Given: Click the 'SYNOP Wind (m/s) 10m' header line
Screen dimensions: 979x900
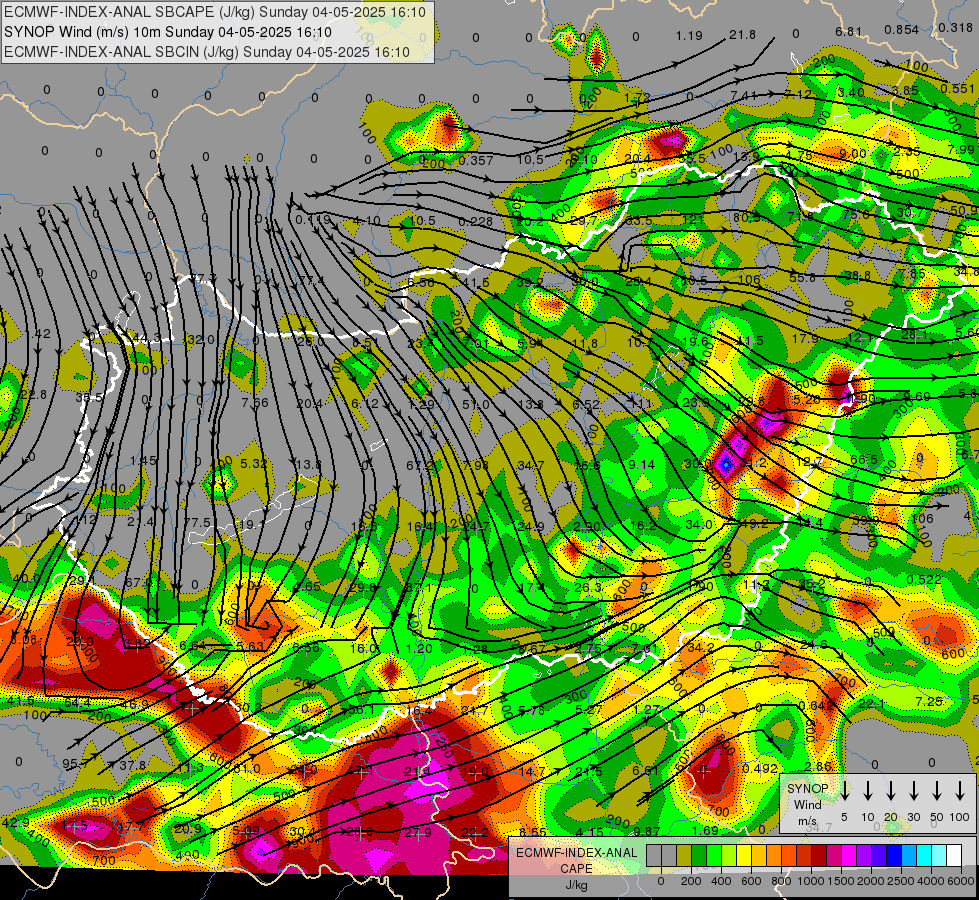Looking at the screenshot, I should (x=167, y=32).
